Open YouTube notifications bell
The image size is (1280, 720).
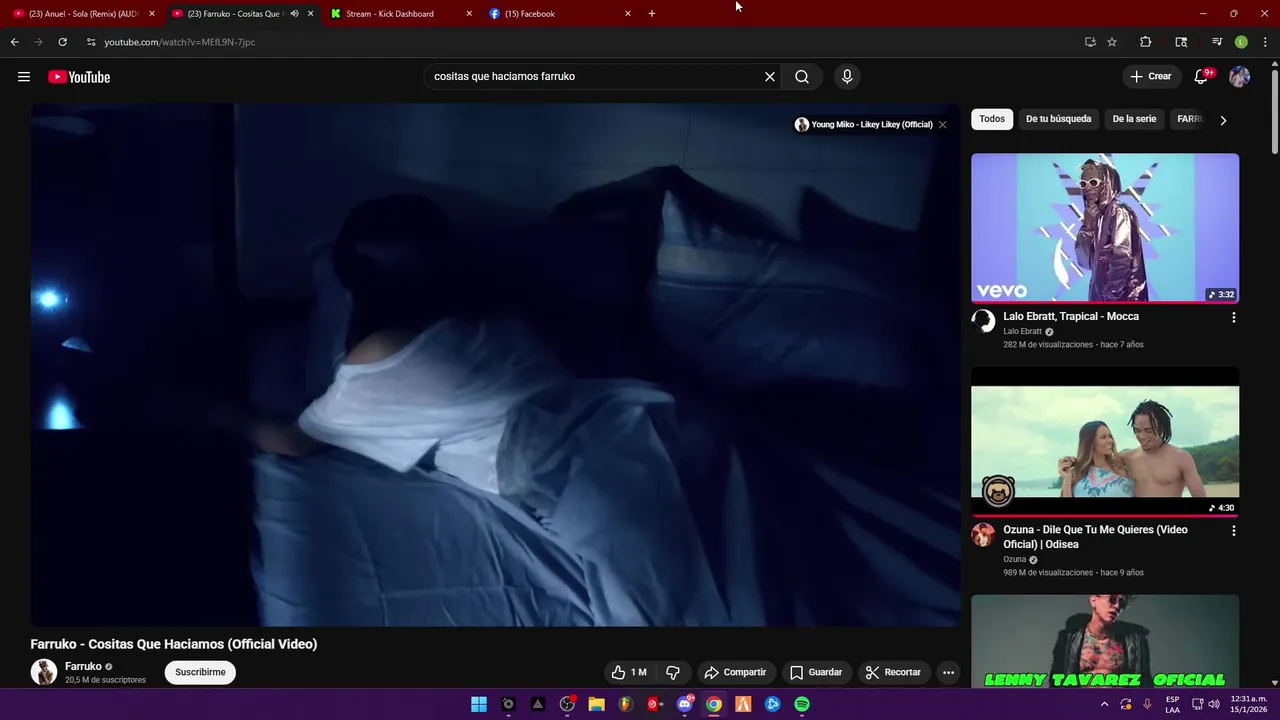click(x=1202, y=77)
